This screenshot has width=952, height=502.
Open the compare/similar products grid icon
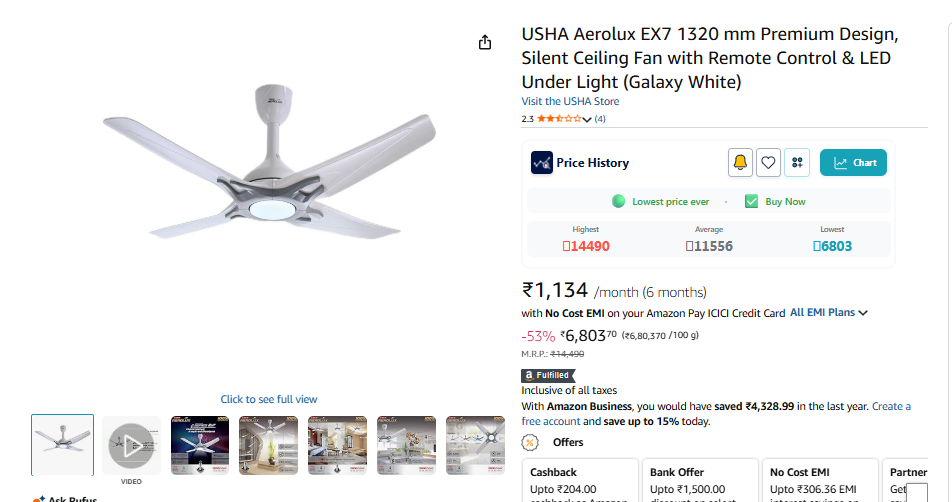coord(797,163)
